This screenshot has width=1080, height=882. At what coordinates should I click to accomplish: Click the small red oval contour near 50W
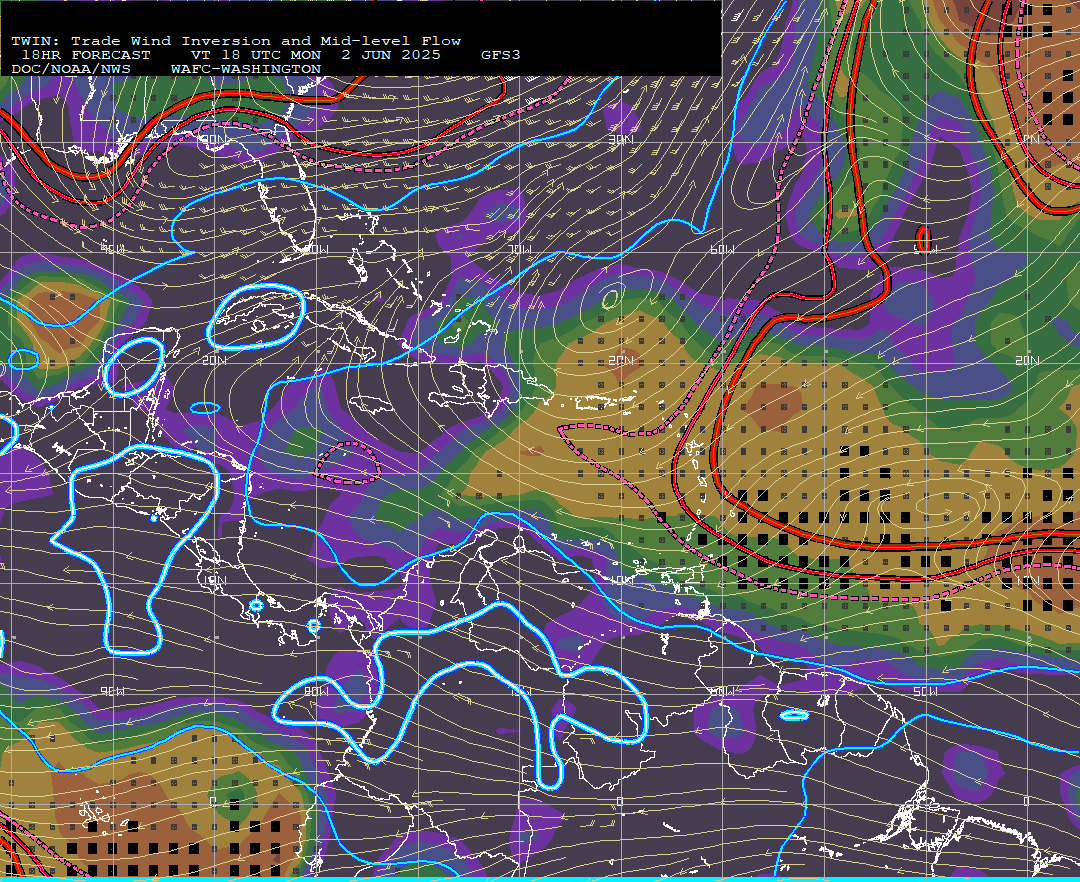(924, 240)
